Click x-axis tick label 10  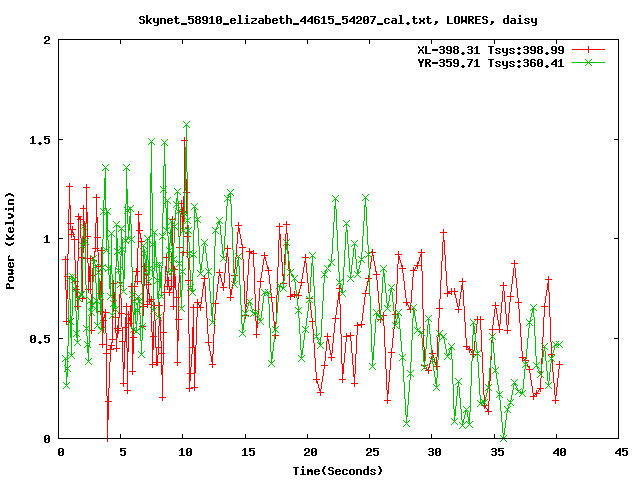point(185,452)
